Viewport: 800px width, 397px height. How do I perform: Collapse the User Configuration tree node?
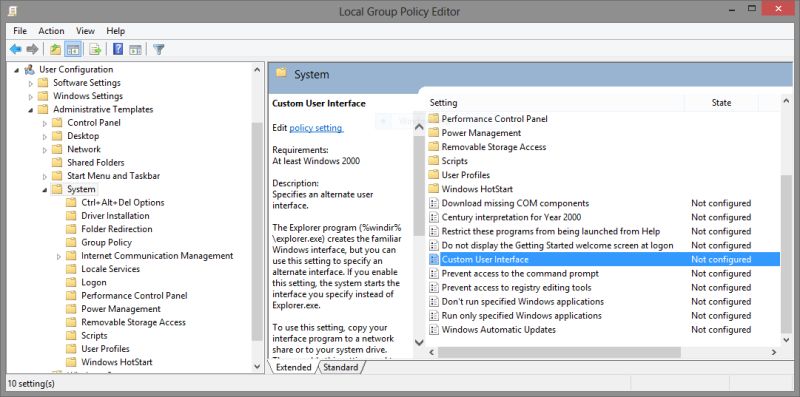coord(17,70)
